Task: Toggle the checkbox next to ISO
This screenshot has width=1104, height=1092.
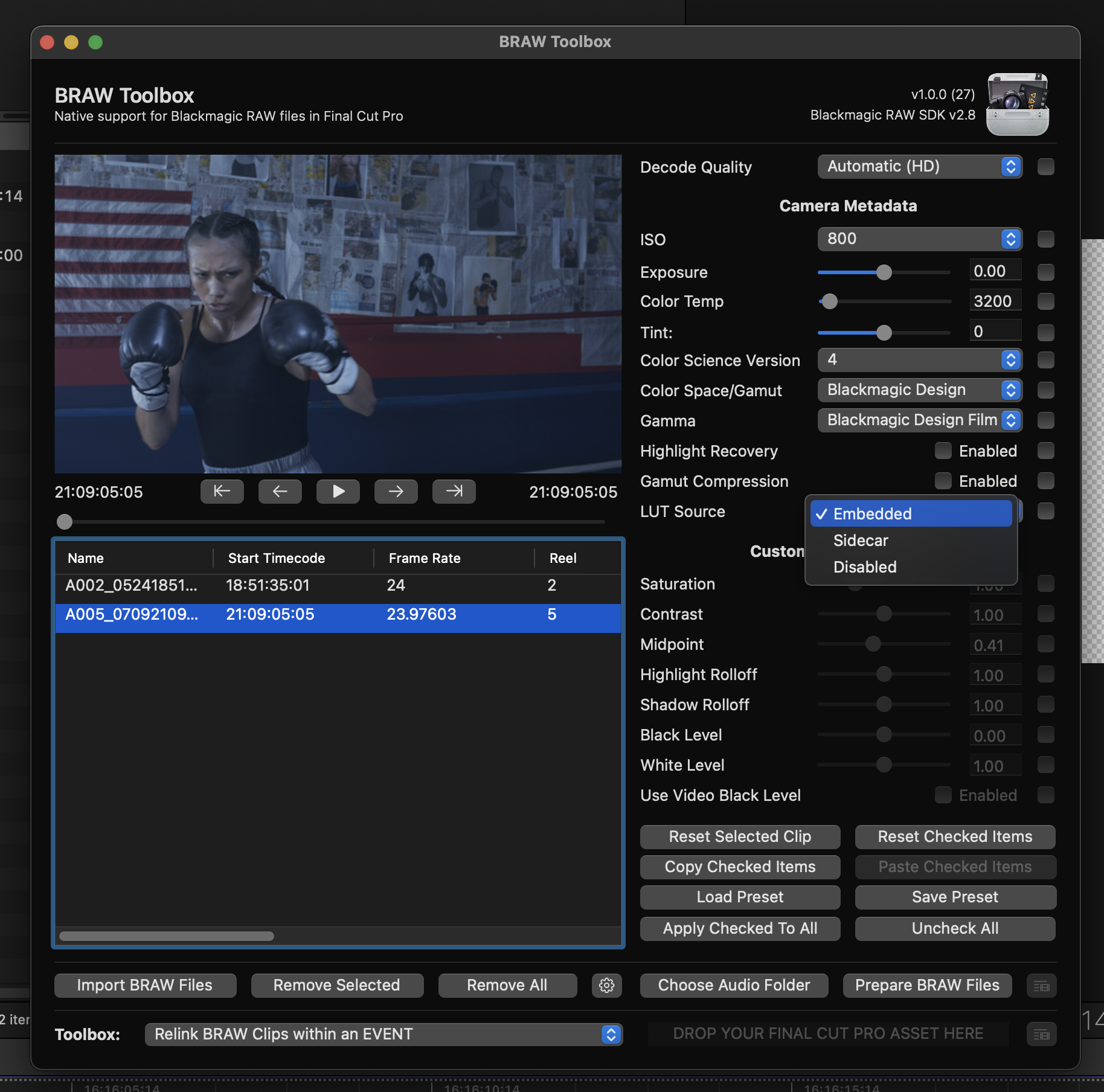Action: coord(1045,239)
